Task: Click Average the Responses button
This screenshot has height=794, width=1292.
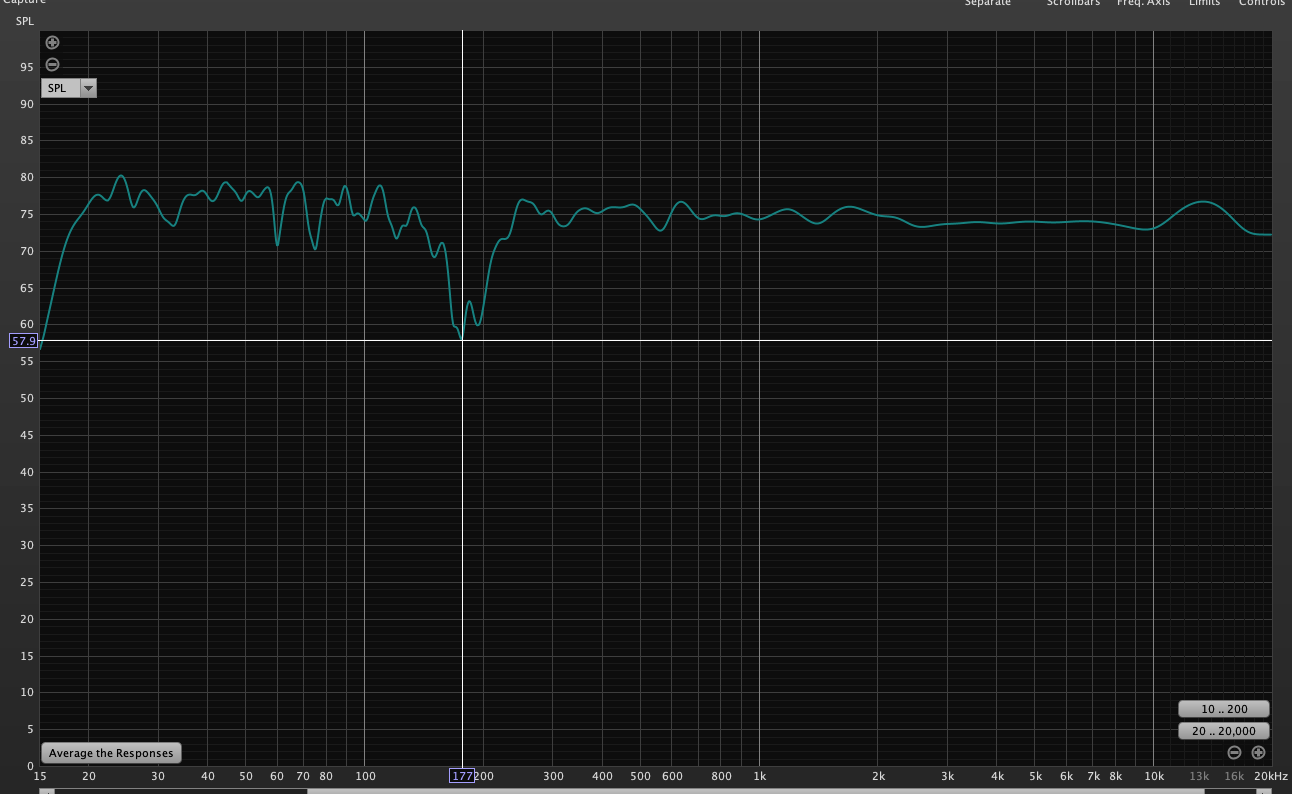Action: [x=111, y=753]
